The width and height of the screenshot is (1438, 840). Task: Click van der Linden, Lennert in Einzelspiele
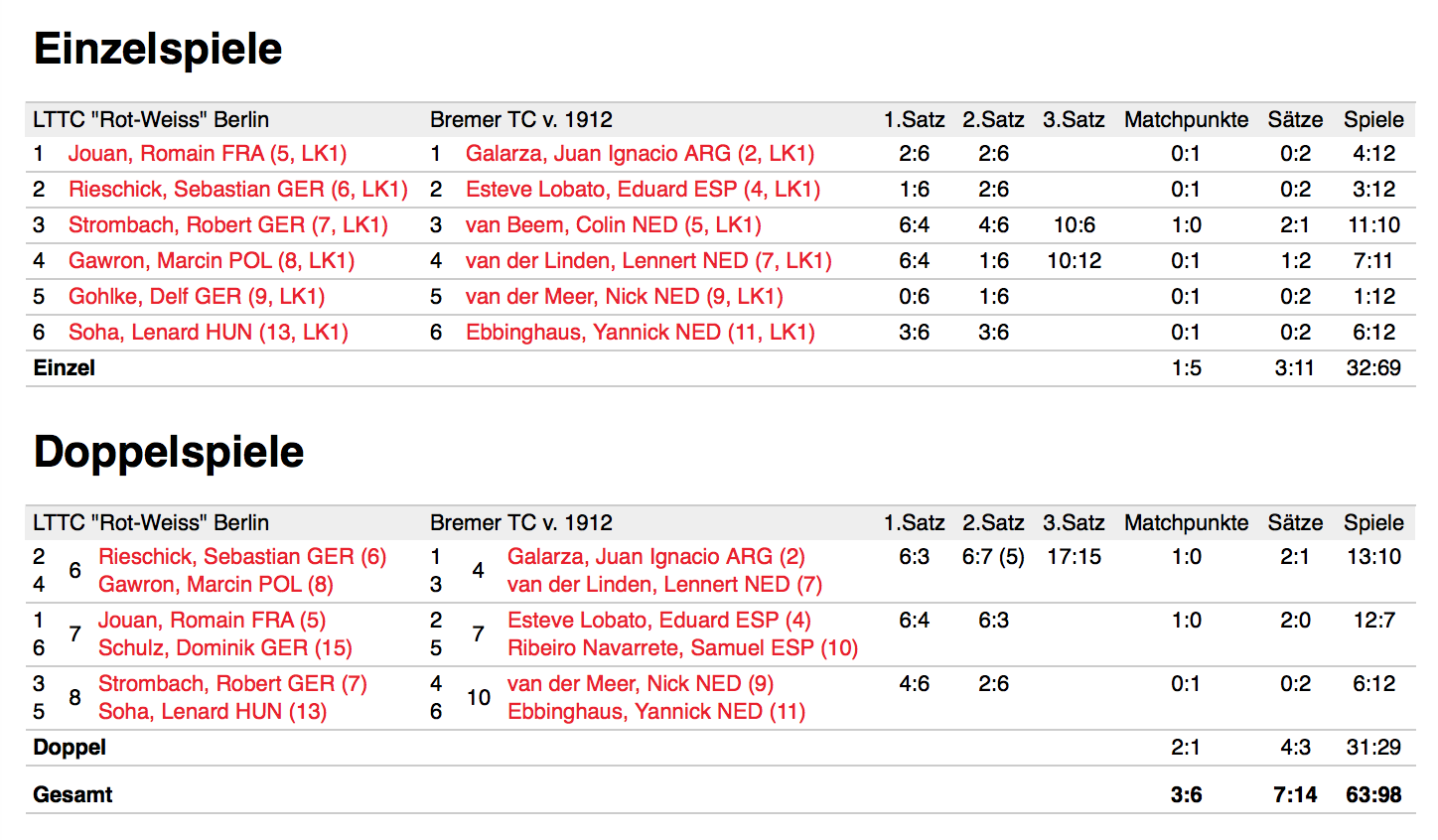[x=647, y=261]
